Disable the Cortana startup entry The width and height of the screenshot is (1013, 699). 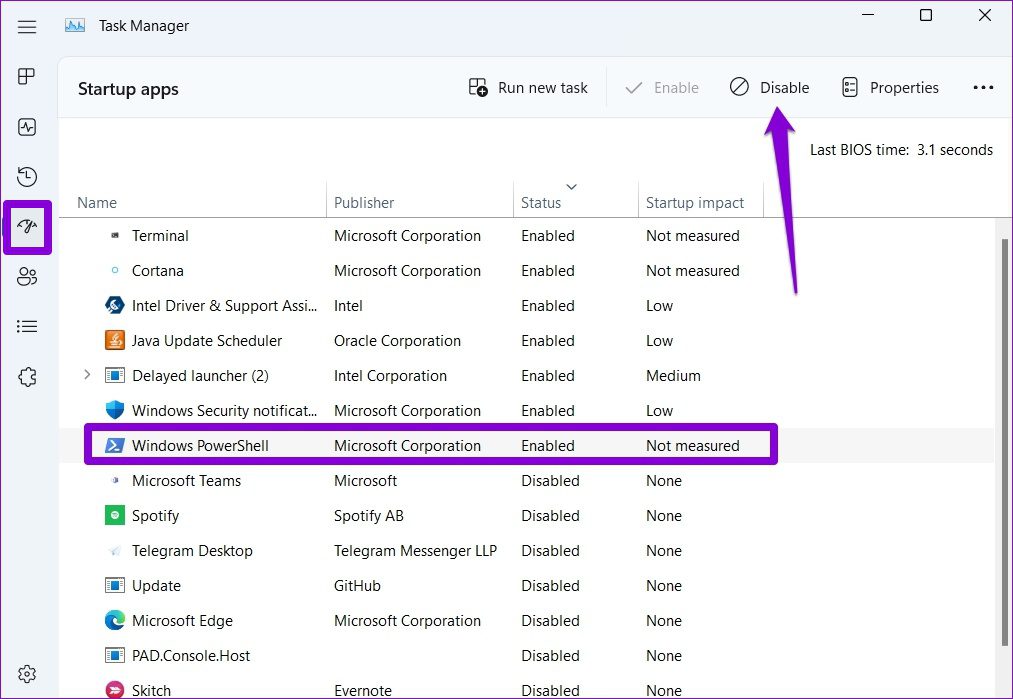click(158, 270)
